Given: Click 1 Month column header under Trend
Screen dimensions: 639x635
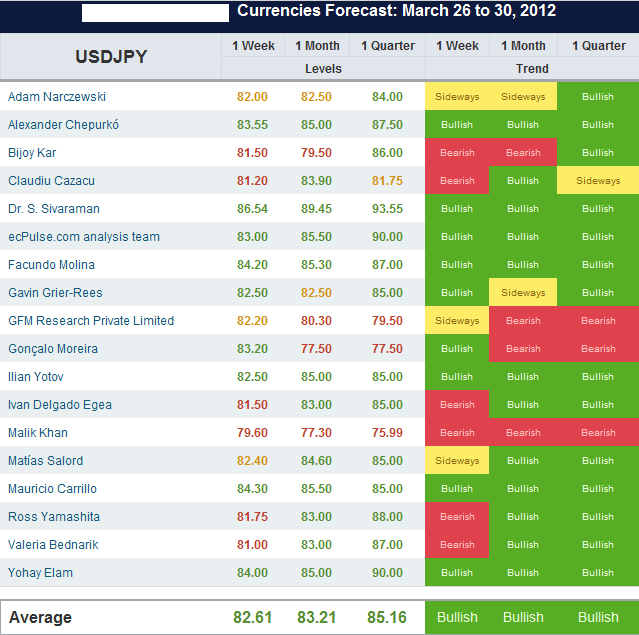Looking at the screenshot, I should 523,46.
